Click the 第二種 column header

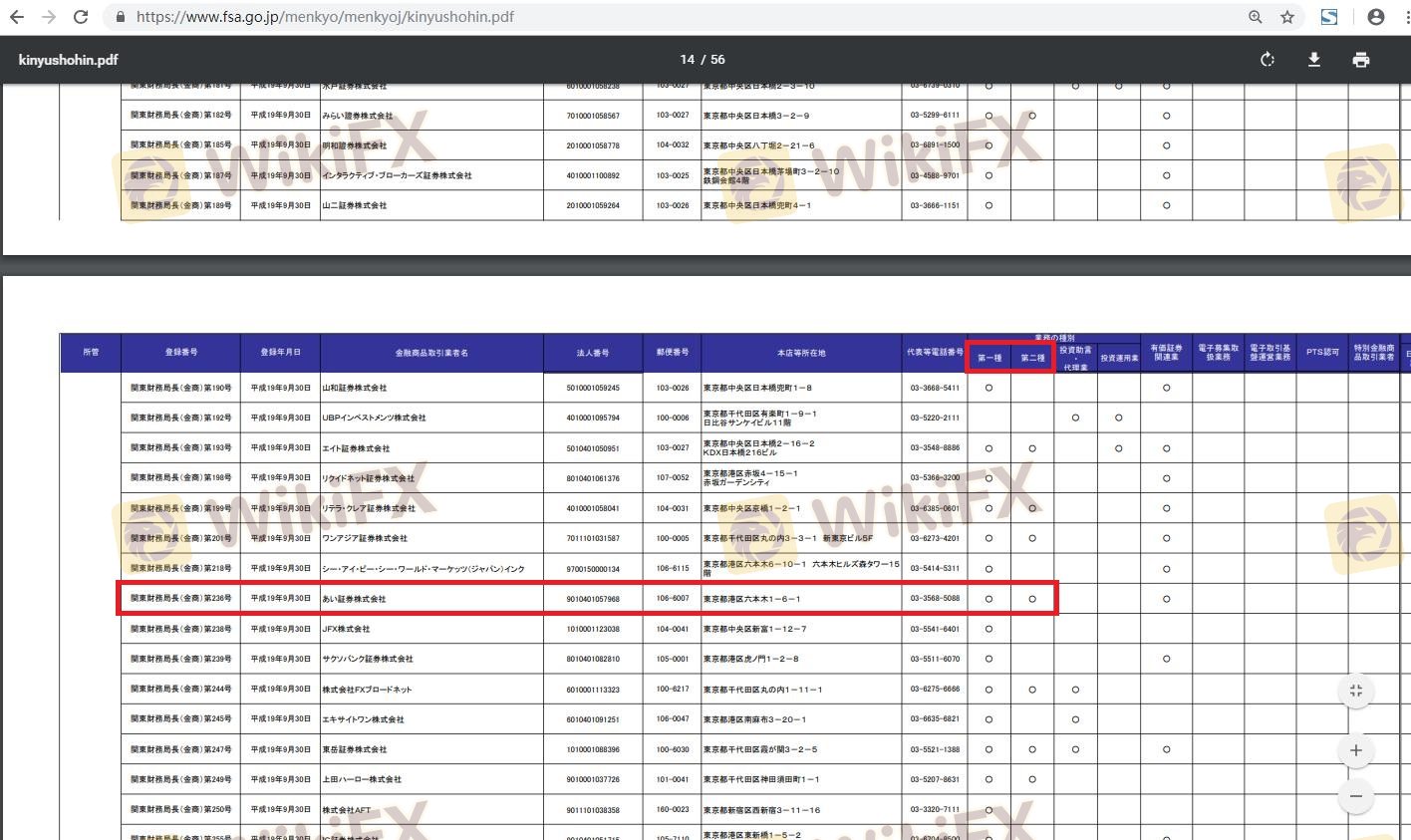[1032, 358]
